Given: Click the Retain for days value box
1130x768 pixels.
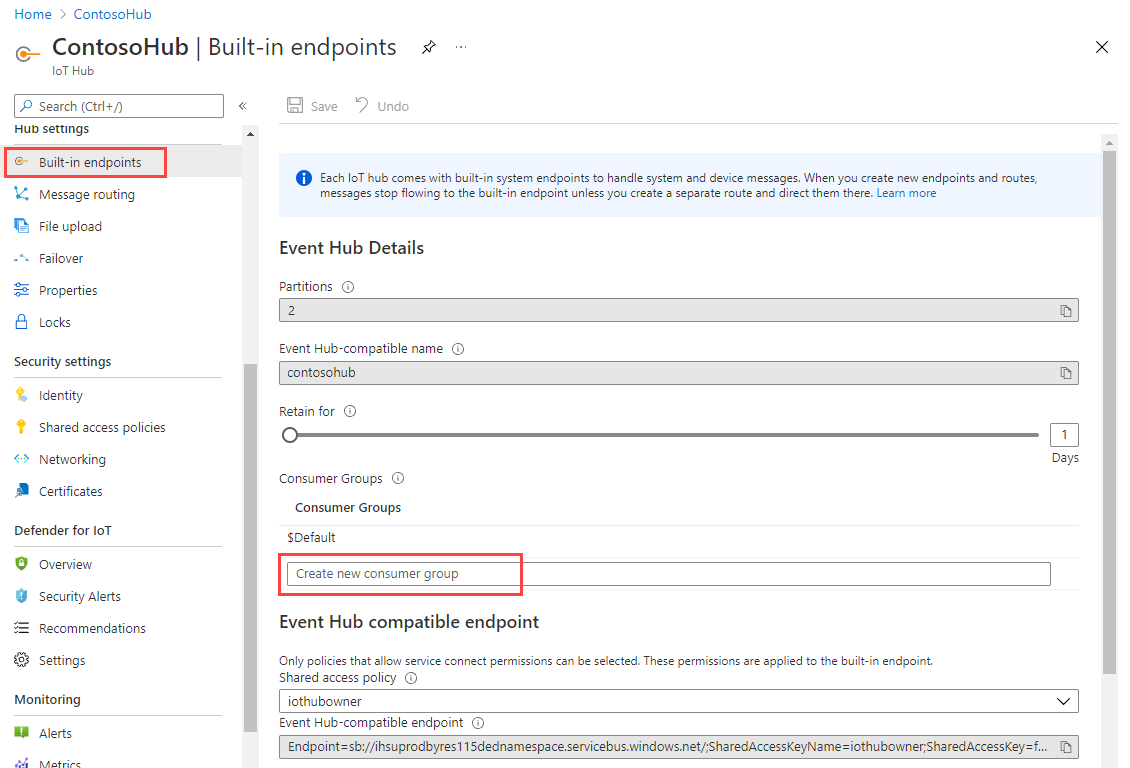Looking at the screenshot, I should (1064, 435).
